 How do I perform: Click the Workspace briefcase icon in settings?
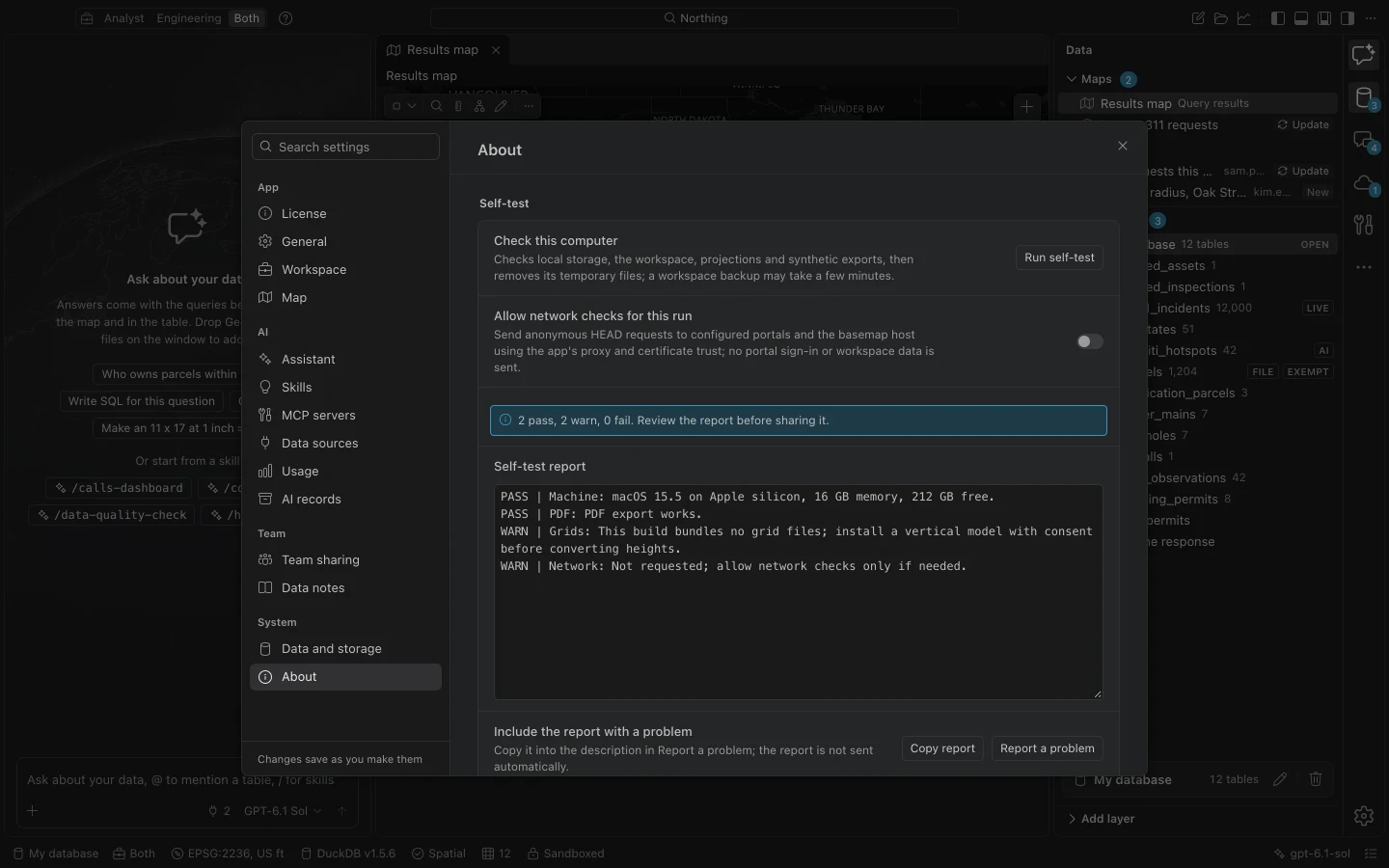(265, 269)
